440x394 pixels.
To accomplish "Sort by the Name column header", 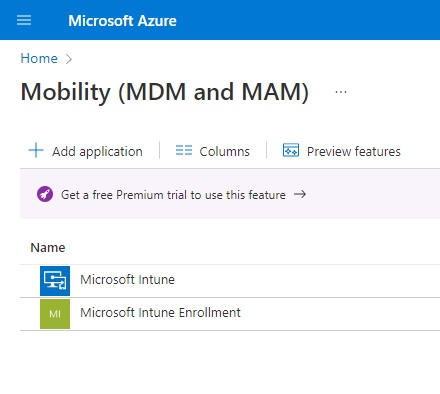I will [48, 248].
